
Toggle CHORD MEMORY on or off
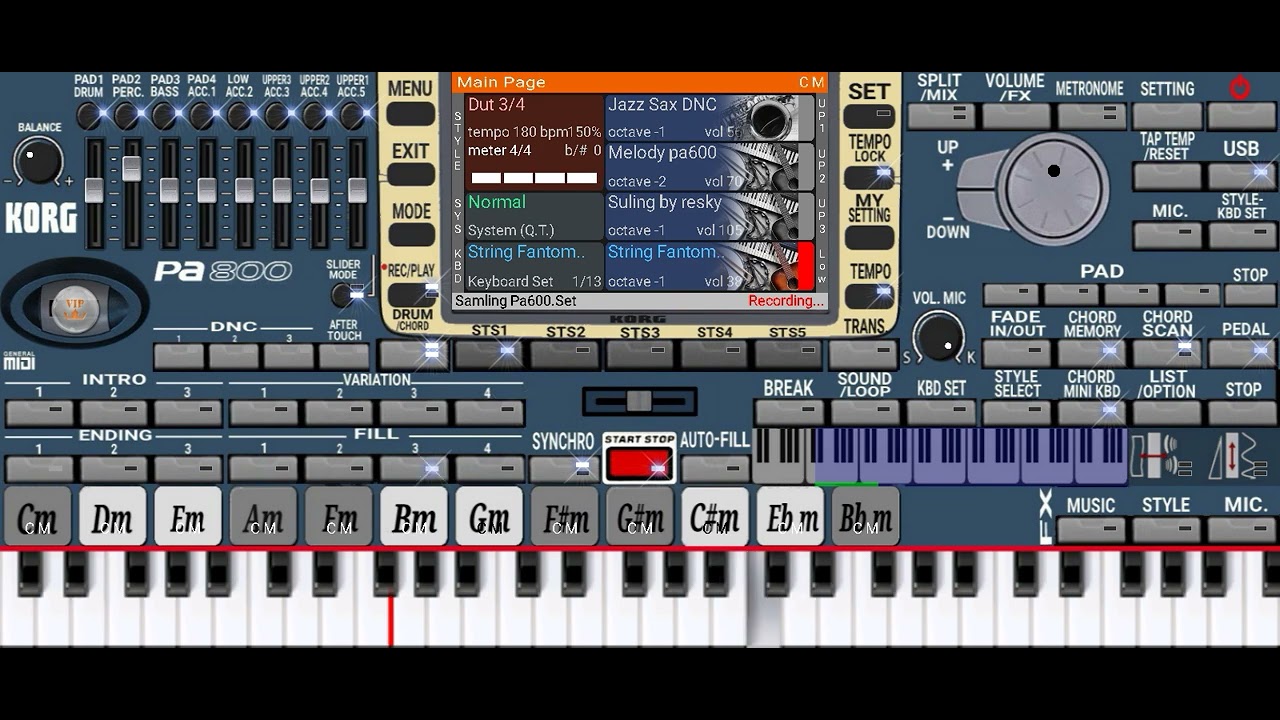1092,352
